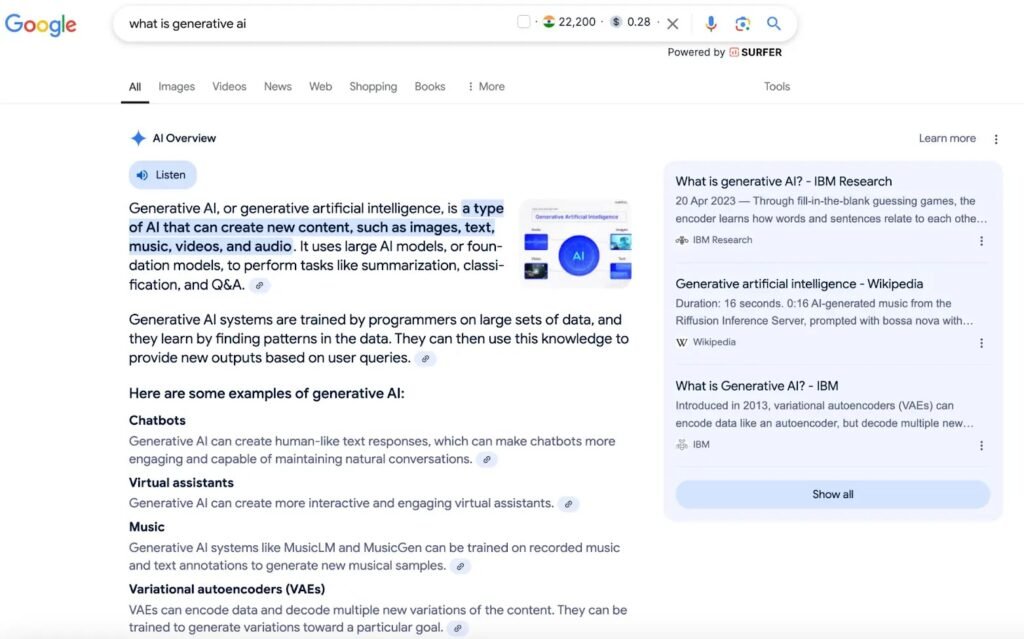The width and height of the screenshot is (1024, 639).
Task: Switch to the Images tab
Action: 176,86
